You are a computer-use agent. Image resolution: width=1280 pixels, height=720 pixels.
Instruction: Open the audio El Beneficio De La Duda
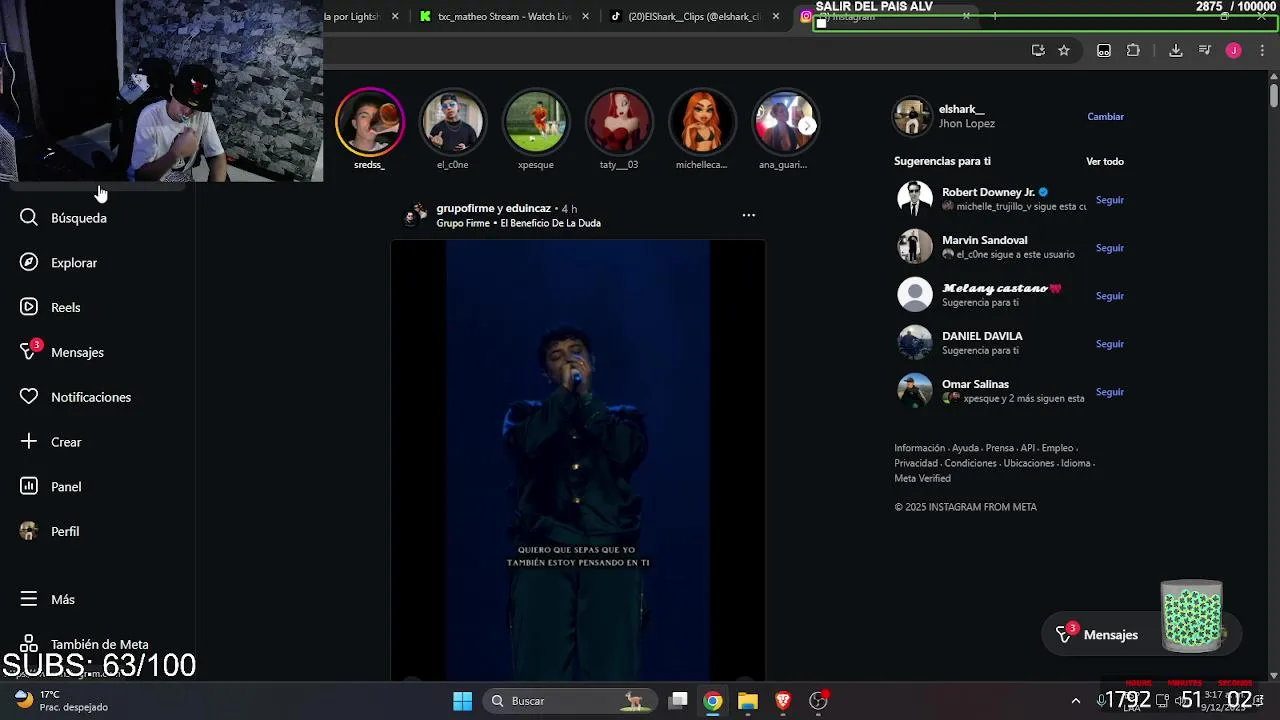pos(550,223)
